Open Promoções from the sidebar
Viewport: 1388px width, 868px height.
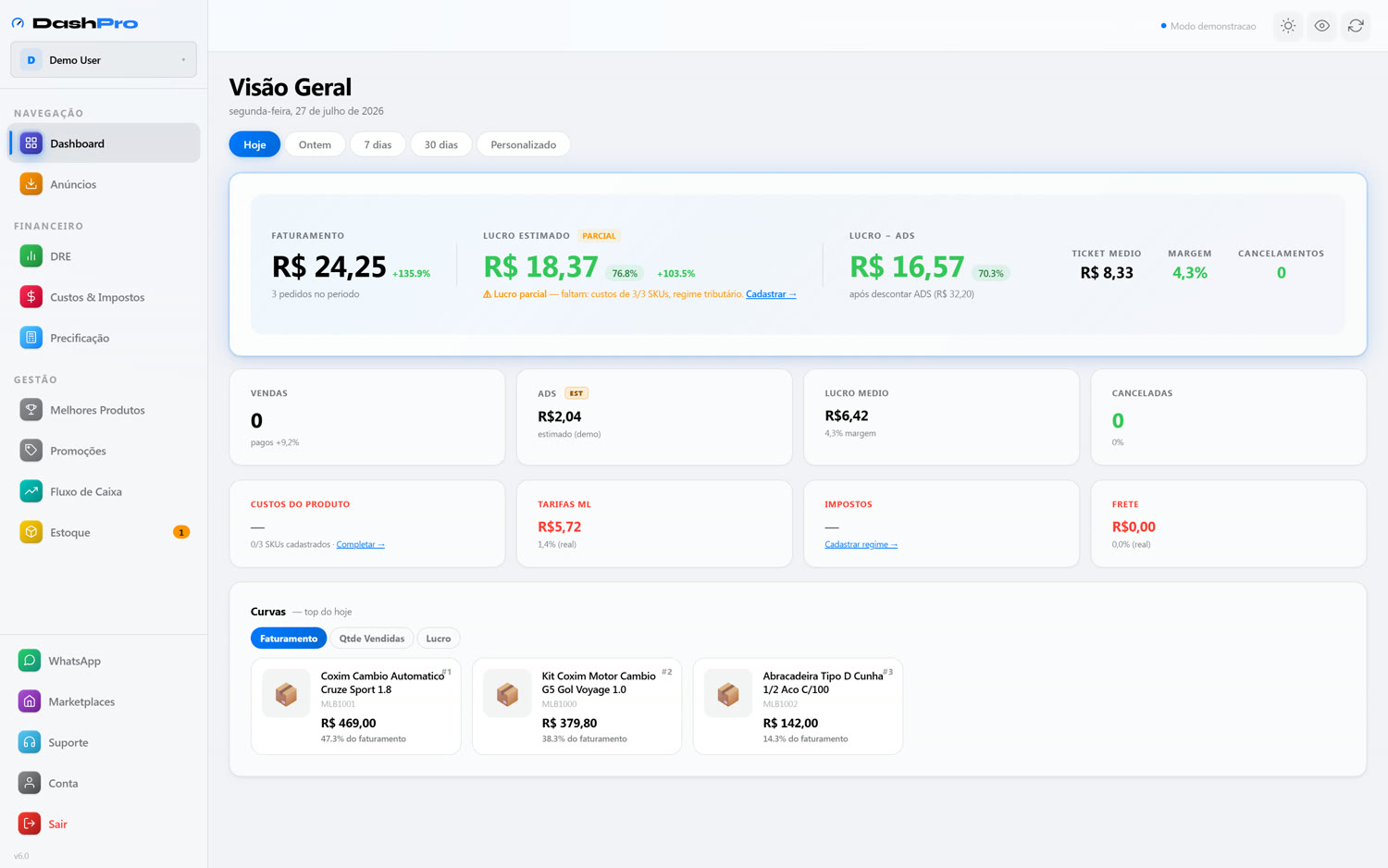(x=104, y=451)
